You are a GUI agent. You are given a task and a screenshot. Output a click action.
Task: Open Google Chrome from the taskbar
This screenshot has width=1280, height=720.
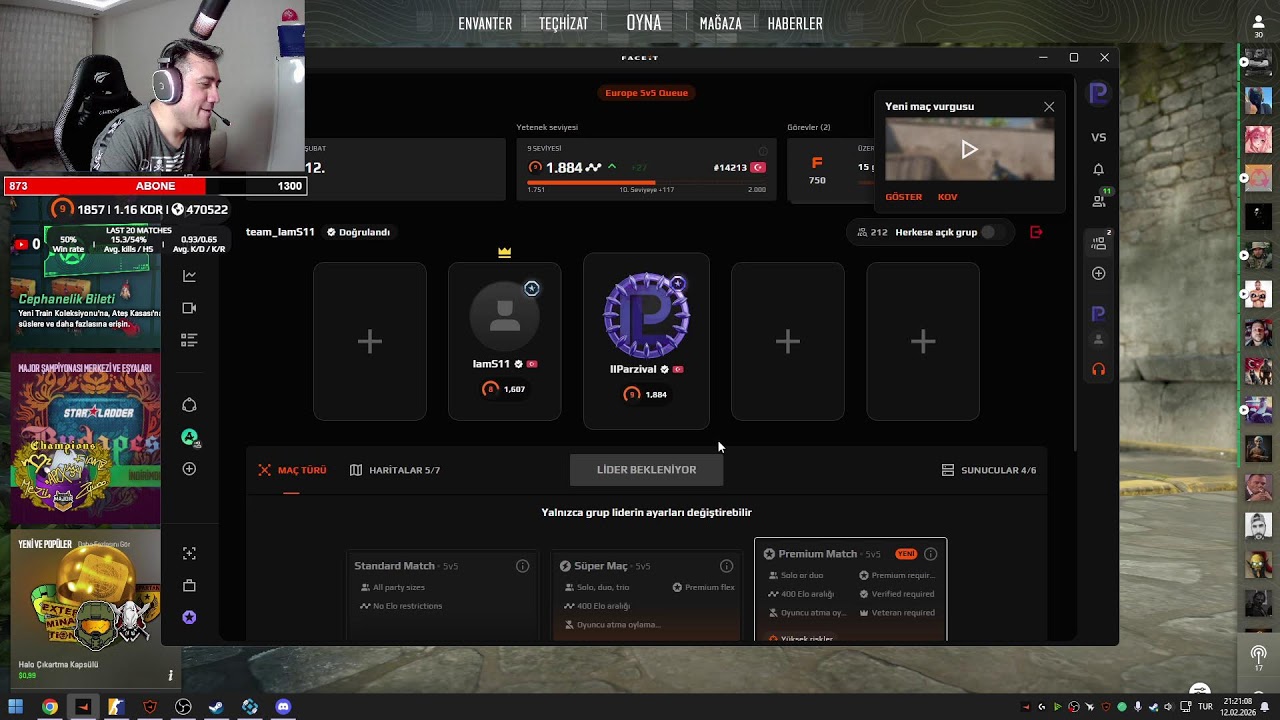pyautogui.click(x=49, y=707)
